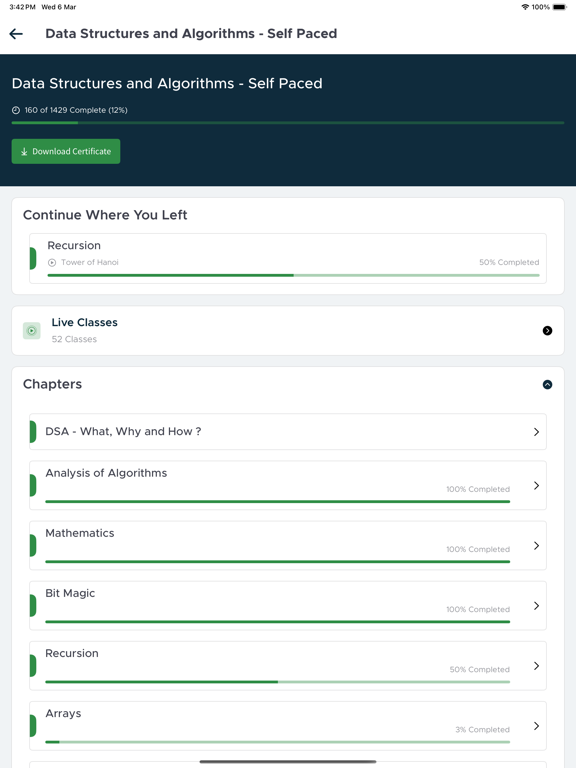Collapse the Chapters section with the chevron
Screen dimensions: 576x768
[x=548, y=384]
